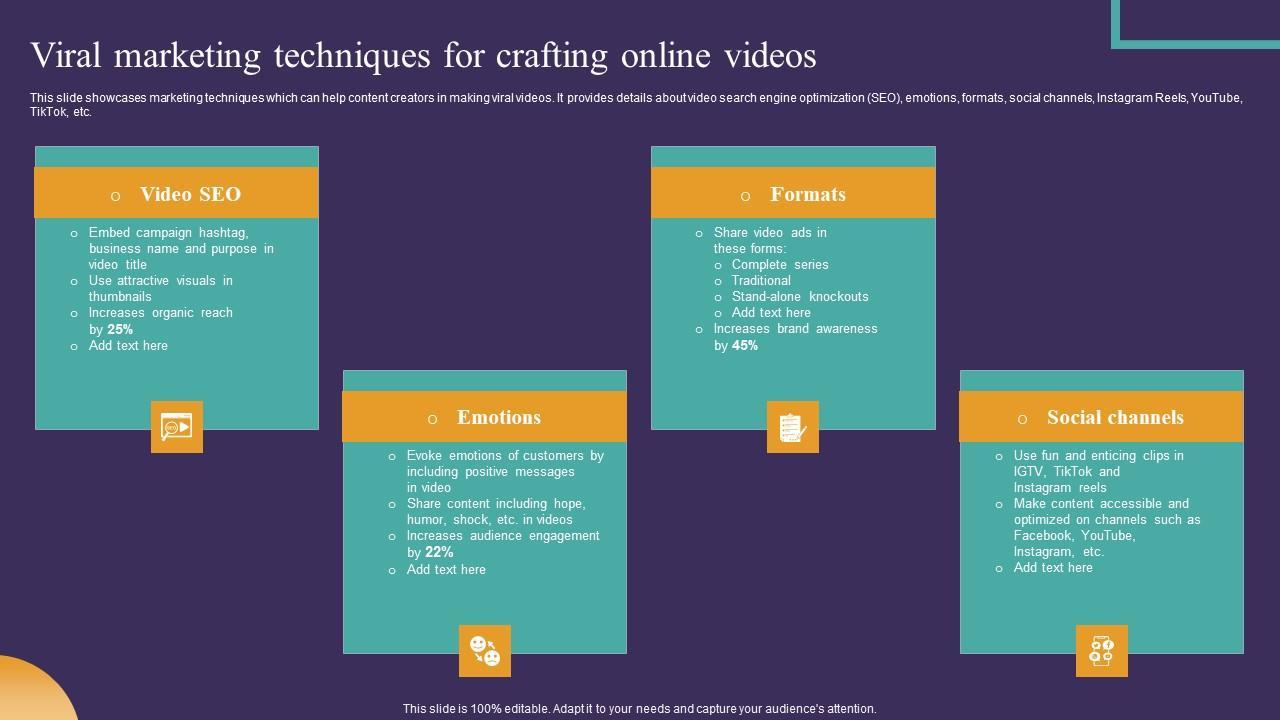Click 'Add text here' in Emotions card

(x=446, y=569)
